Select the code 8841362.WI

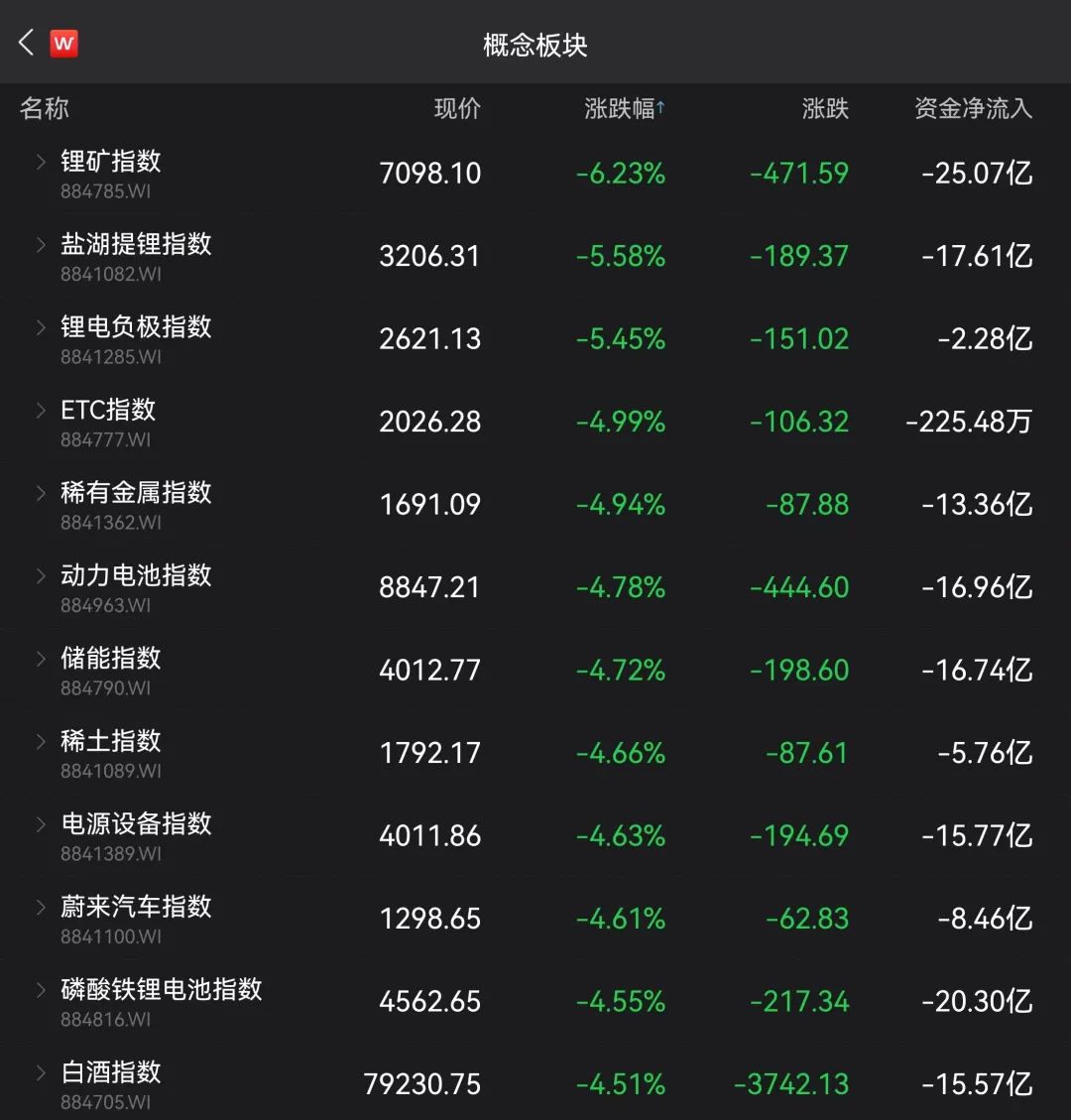pos(111,523)
